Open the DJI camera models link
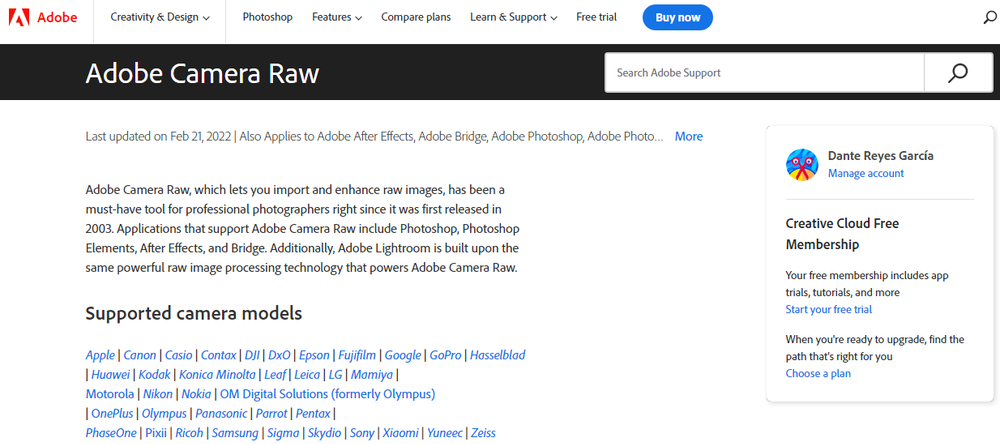Screen dimensions: 1000x444 pyautogui.click(x=252, y=355)
